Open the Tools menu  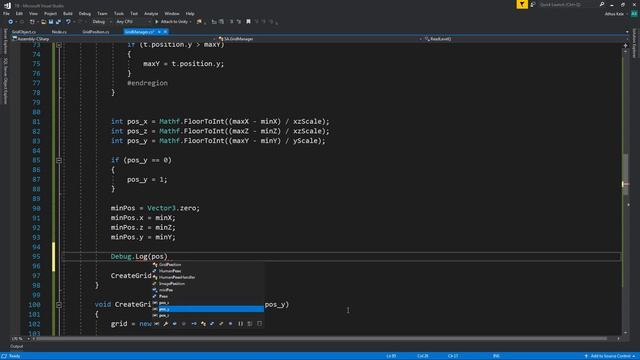point(118,13)
